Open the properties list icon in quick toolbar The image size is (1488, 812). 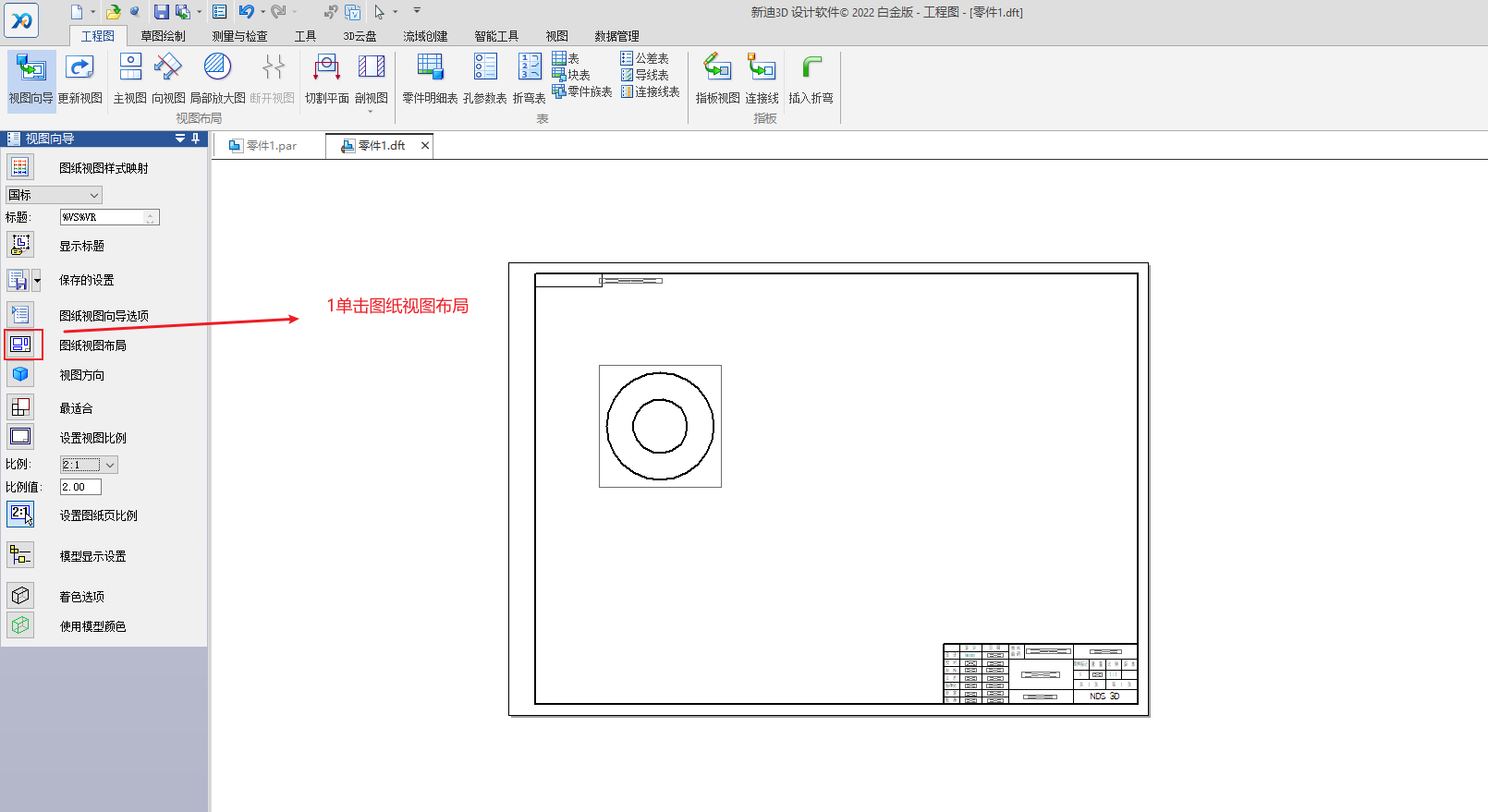click(x=219, y=12)
